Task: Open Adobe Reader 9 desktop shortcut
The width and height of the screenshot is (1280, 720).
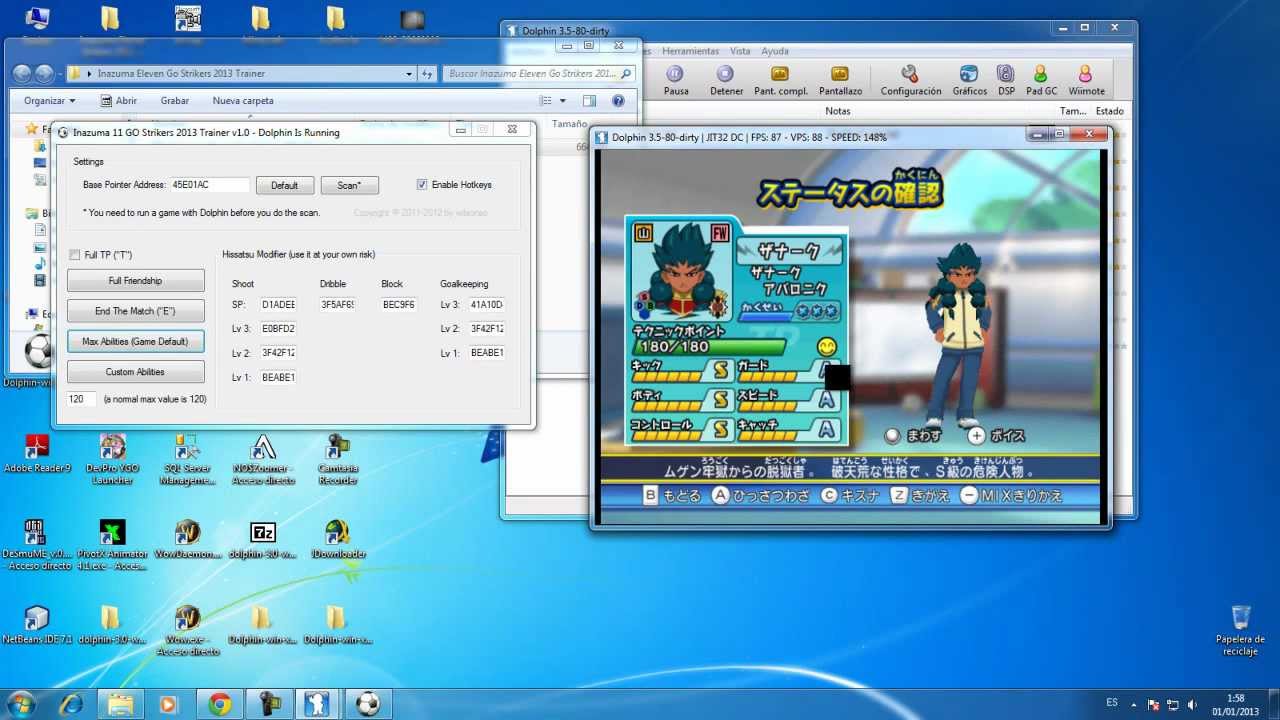Action: [37, 453]
